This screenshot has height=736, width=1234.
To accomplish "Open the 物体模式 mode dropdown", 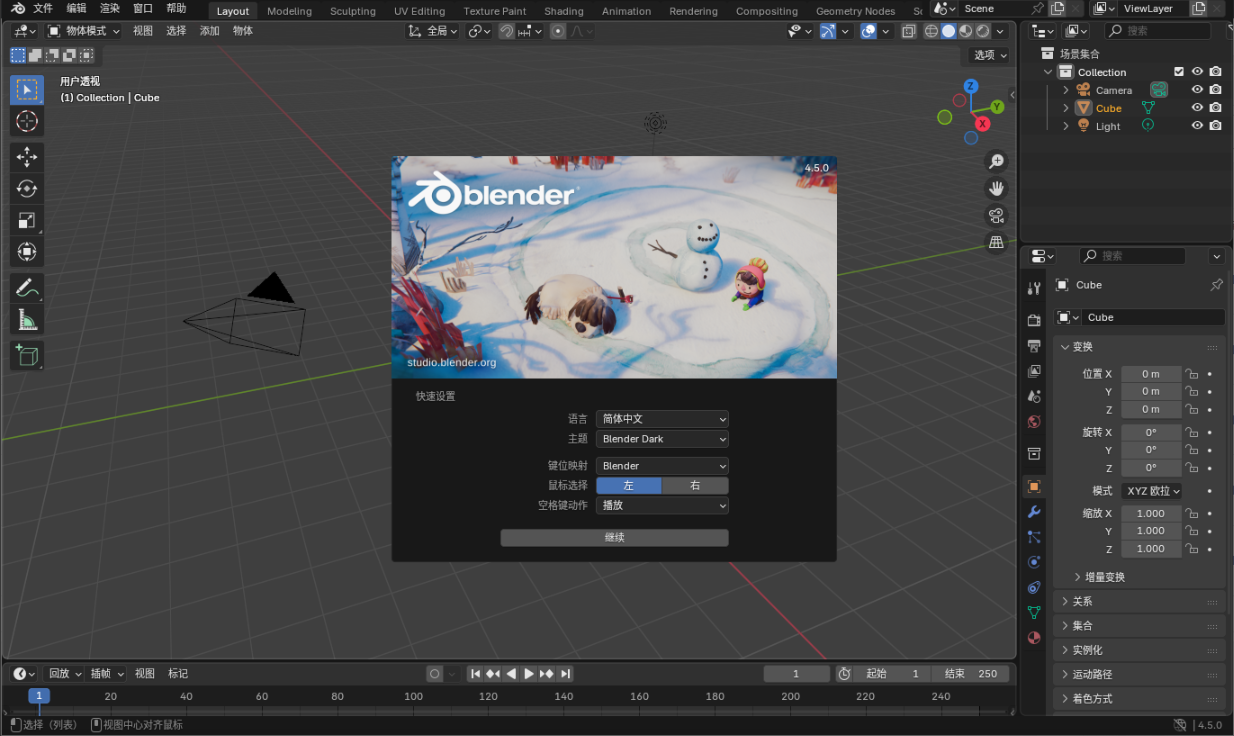I will tap(84, 31).
